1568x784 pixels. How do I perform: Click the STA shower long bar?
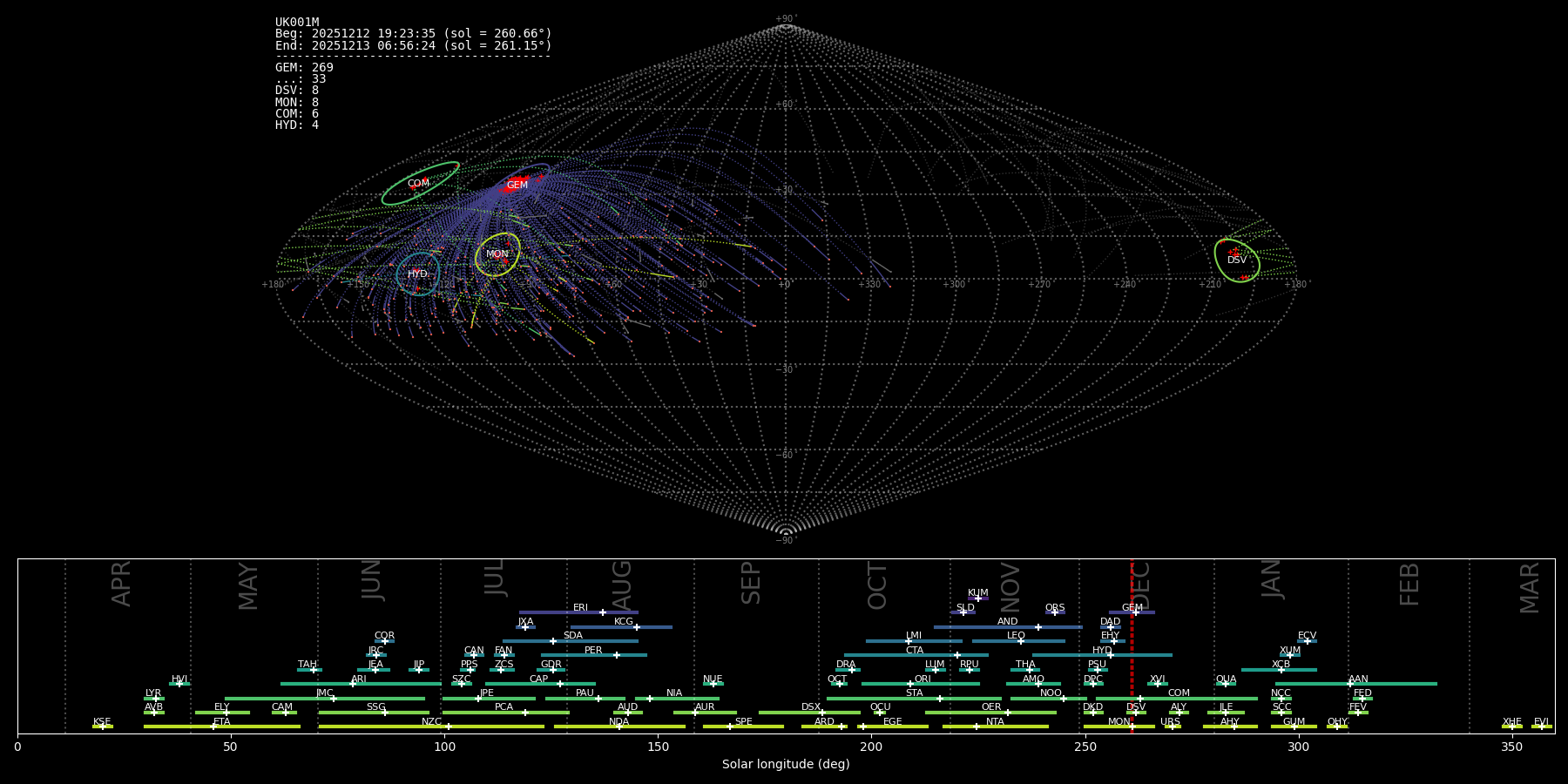coord(914,698)
